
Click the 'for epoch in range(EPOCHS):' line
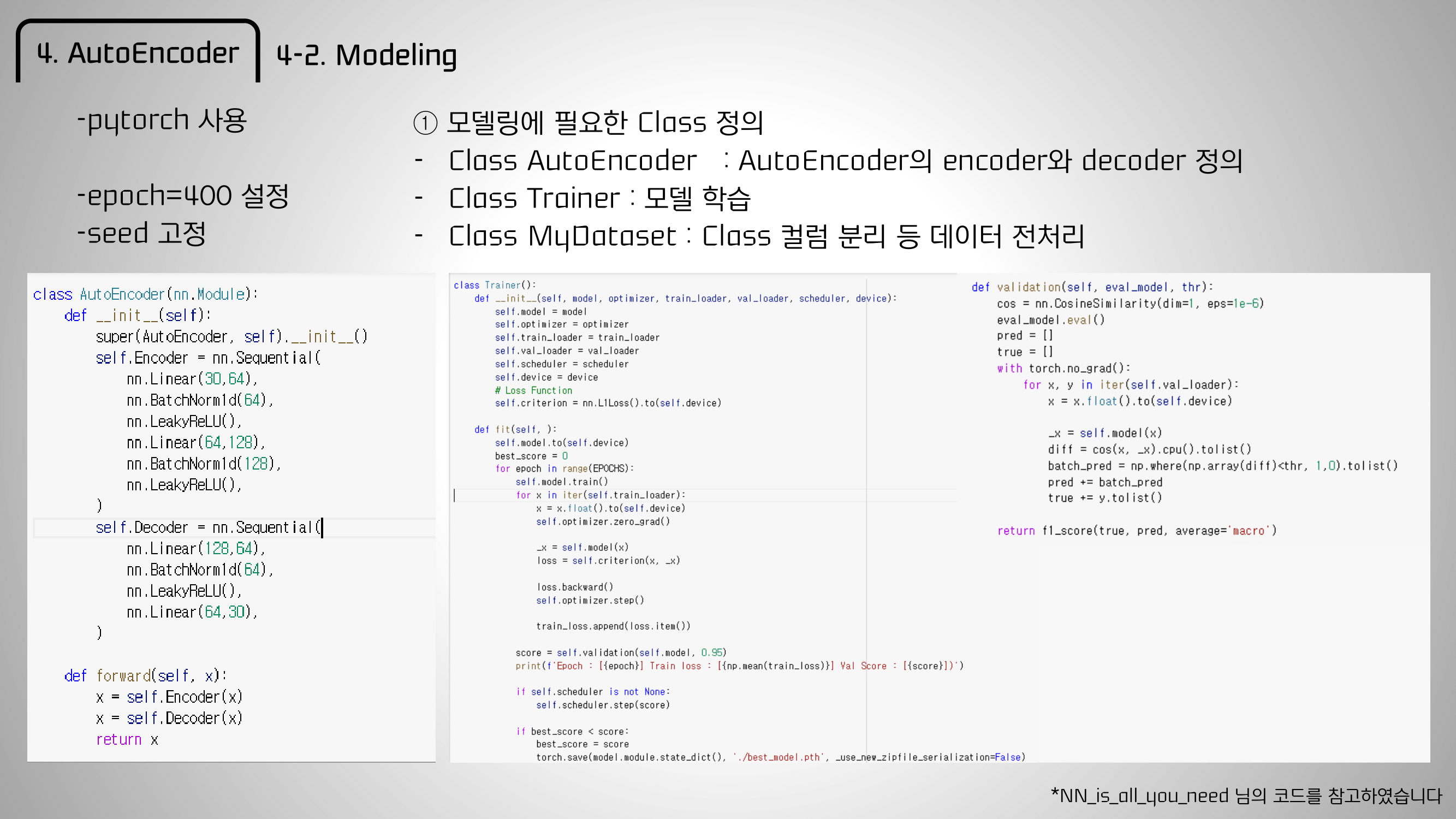564,468
